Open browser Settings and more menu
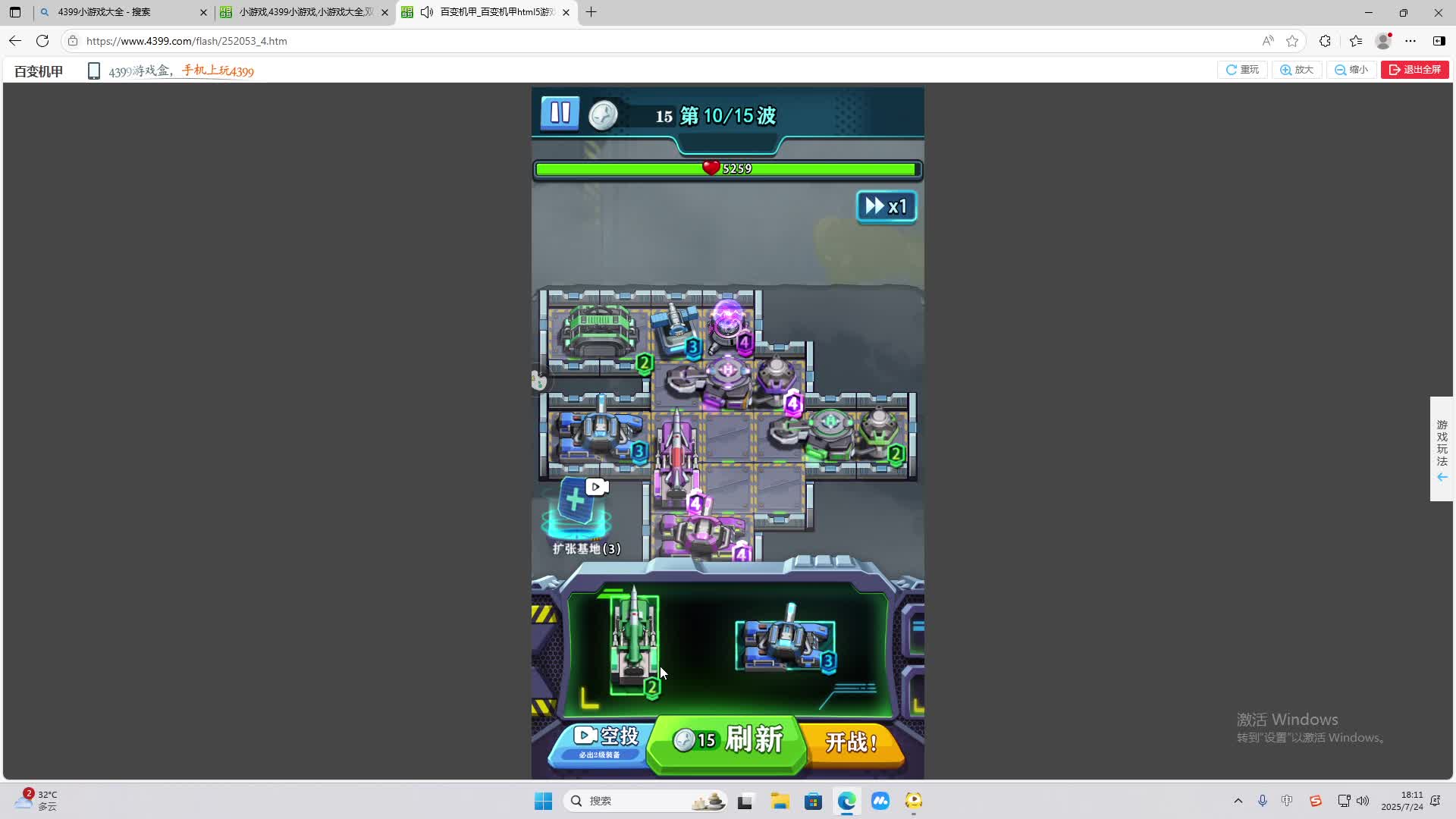This screenshot has height=819, width=1456. pos(1410,41)
